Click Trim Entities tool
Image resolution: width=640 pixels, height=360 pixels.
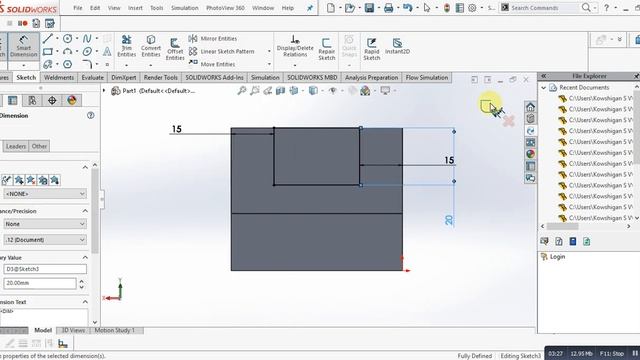click(x=127, y=46)
